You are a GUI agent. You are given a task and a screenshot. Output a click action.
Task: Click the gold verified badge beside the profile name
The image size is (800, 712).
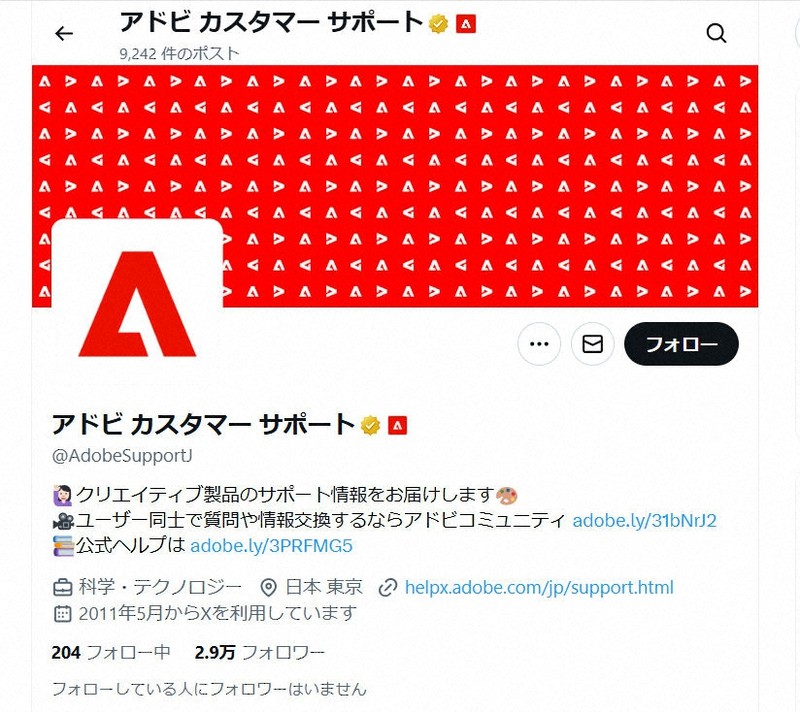point(370,425)
